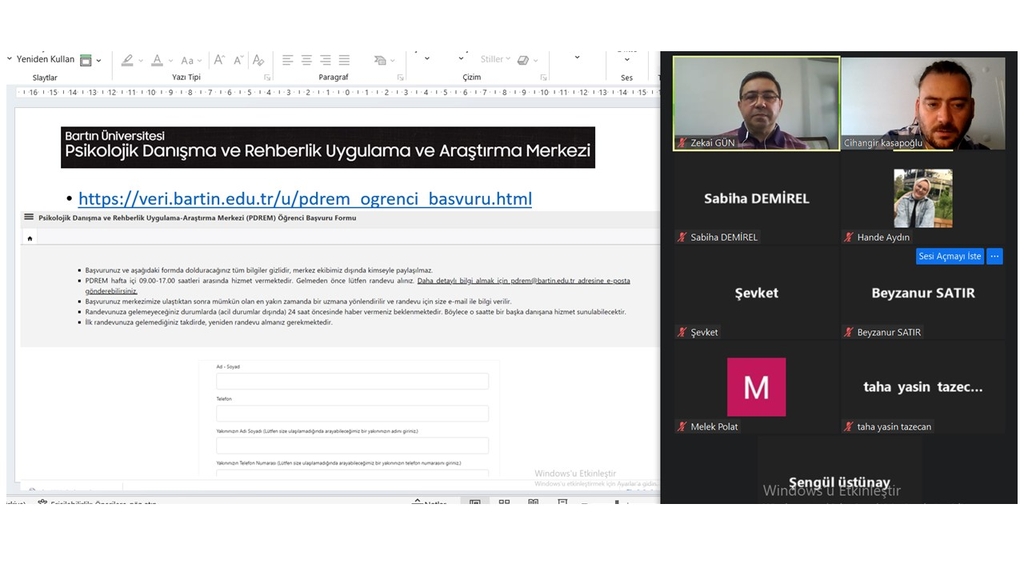This screenshot has height=576, width=1024.
Task: Click the home icon below the form title
Action: 30,238
